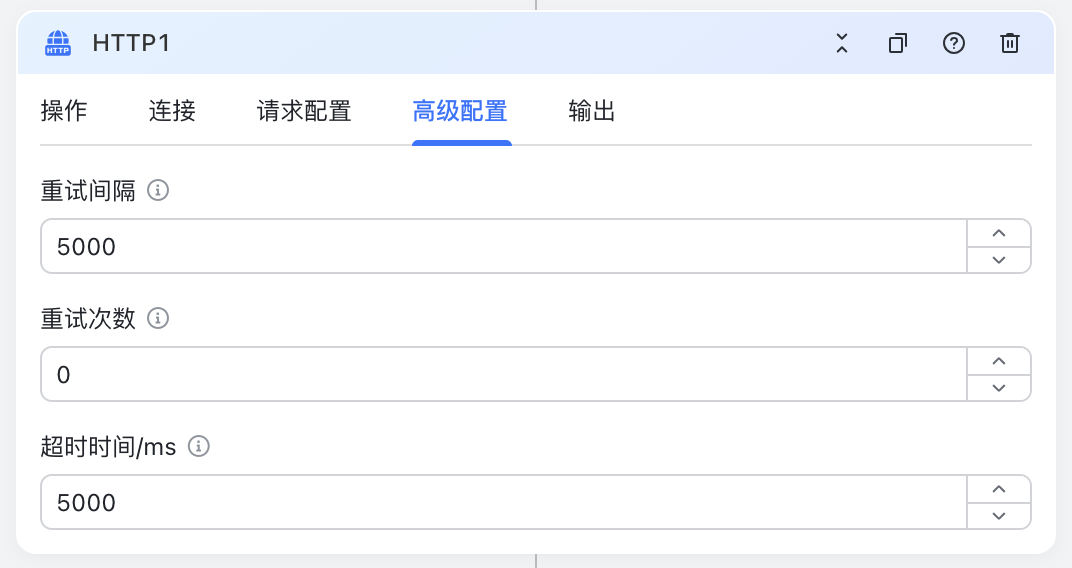Image resolution: width=1072 pixels, height=568 pixels.
Task: Decrease the 重试间隔 value with down arrow
Action: tap(999, 260)
